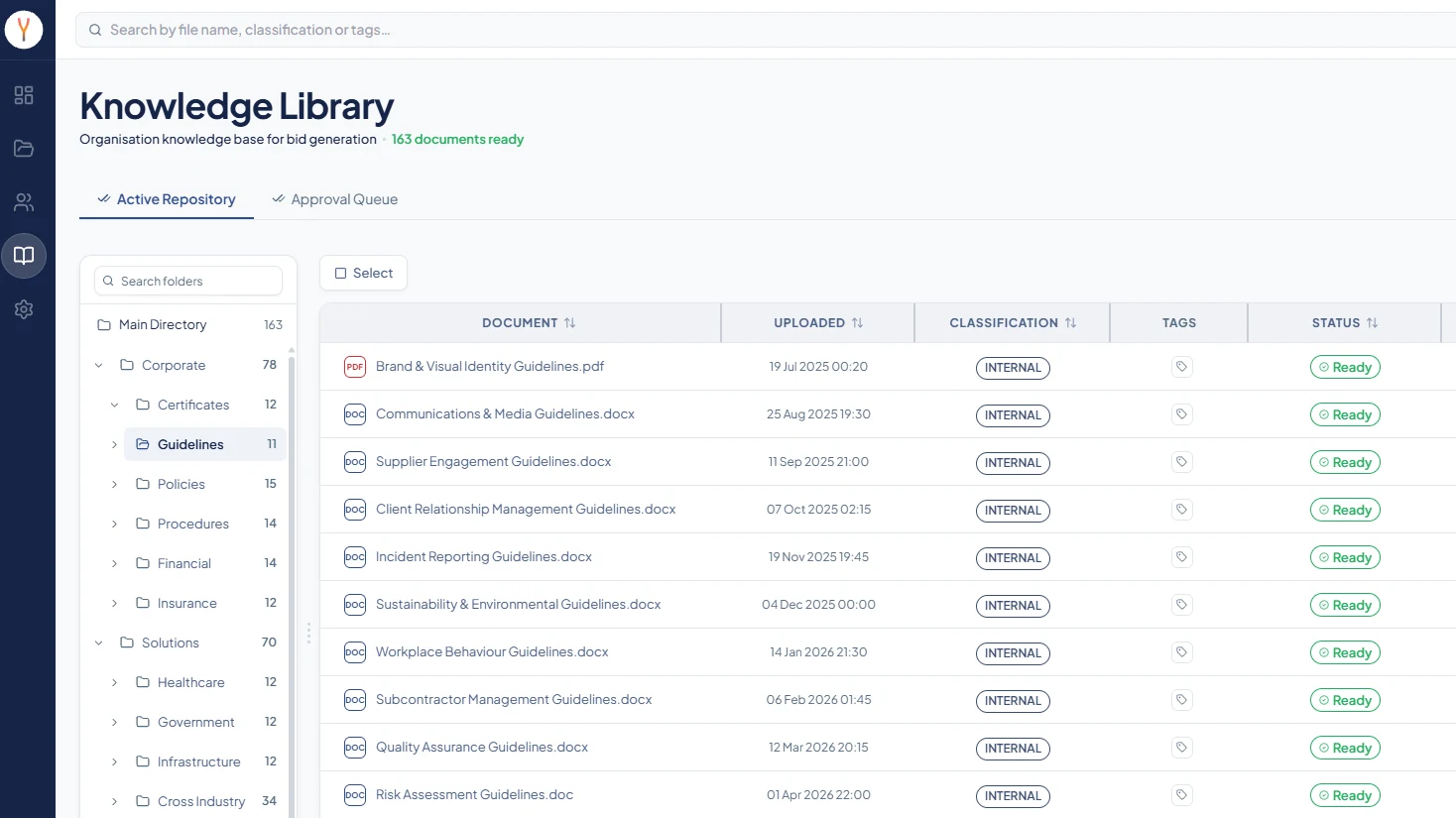
Task: Click INTERNAL badge for Supplier Engagement Guidelines.docx
Action: tap(1013, 463)
